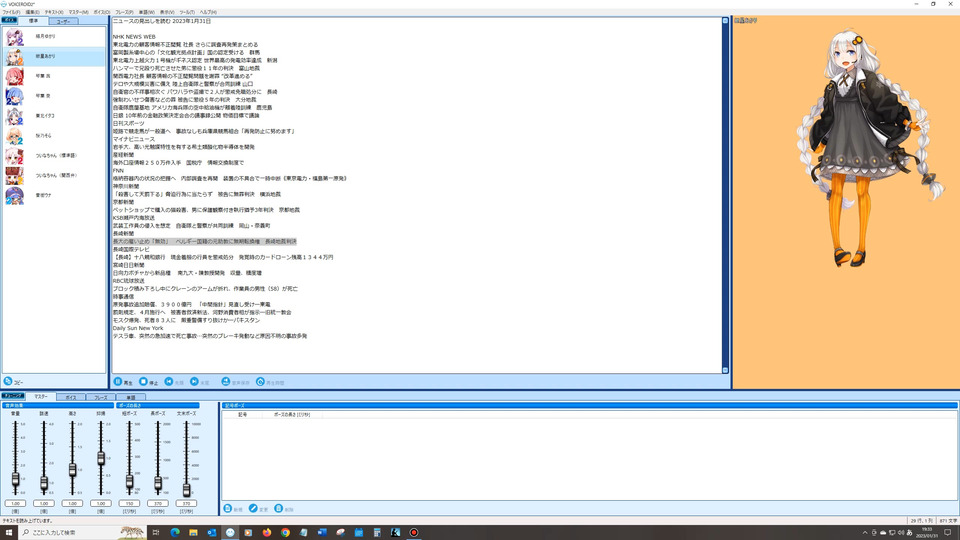Focus the 短ポーズ value field showing 150
Viewport: 960px width, 540px height.
[x=129, y=503]
